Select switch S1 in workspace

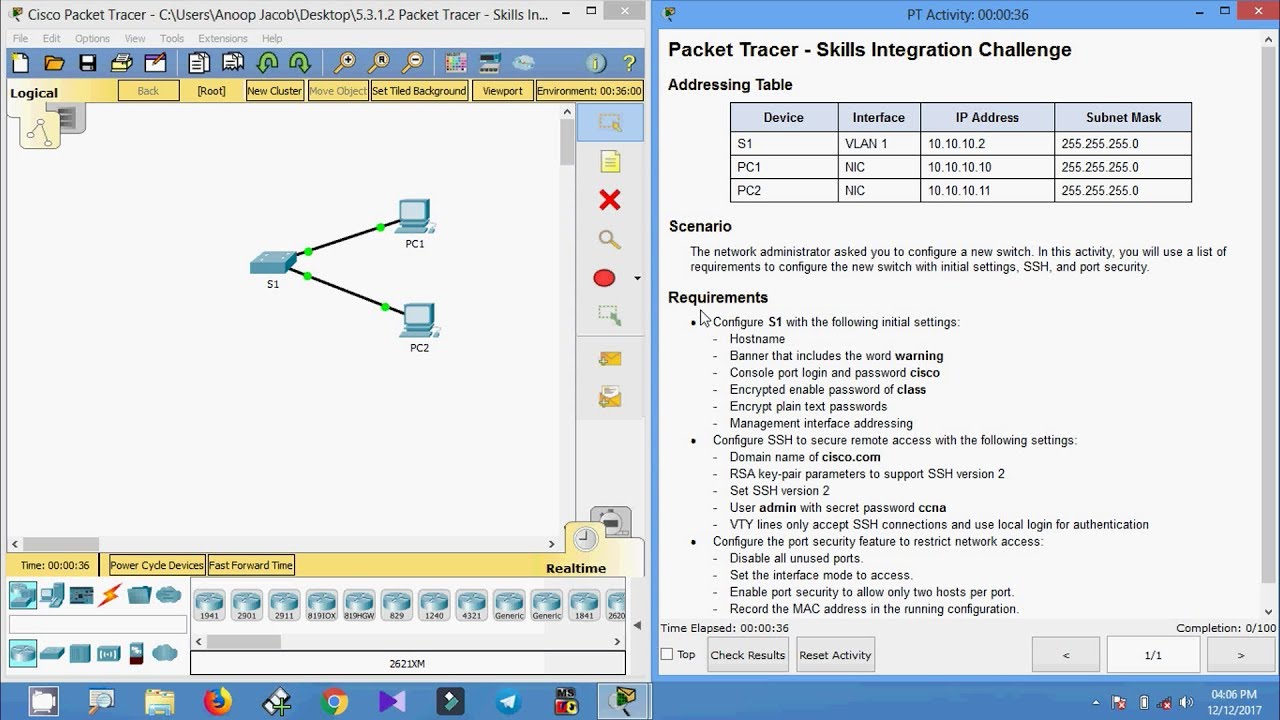(272, 263)
